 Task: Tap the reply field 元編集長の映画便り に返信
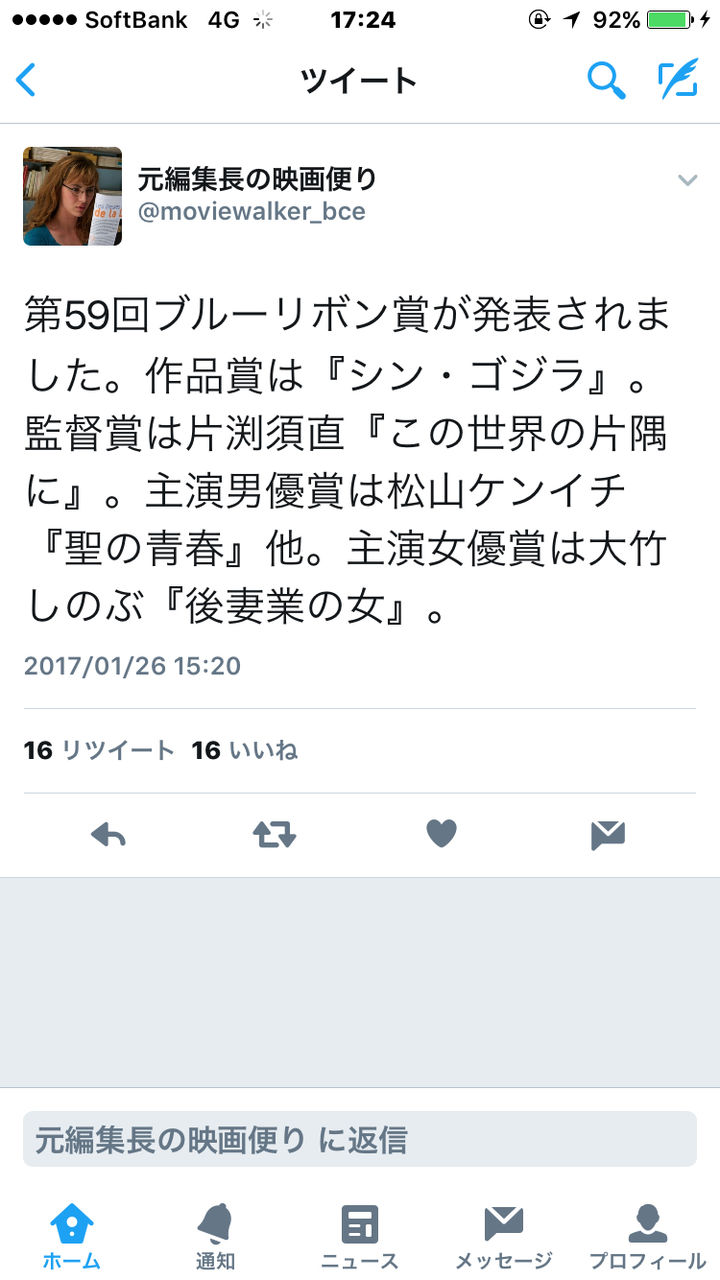pos(360,1139)
